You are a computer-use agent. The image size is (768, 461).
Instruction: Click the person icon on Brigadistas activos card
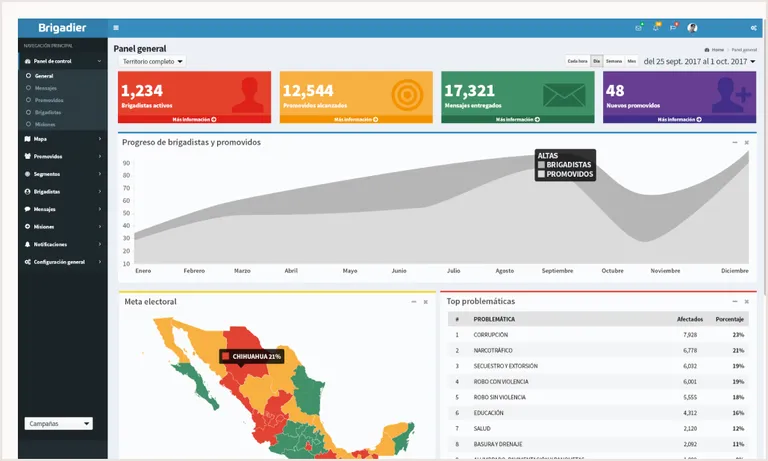(x=248, y=95)
